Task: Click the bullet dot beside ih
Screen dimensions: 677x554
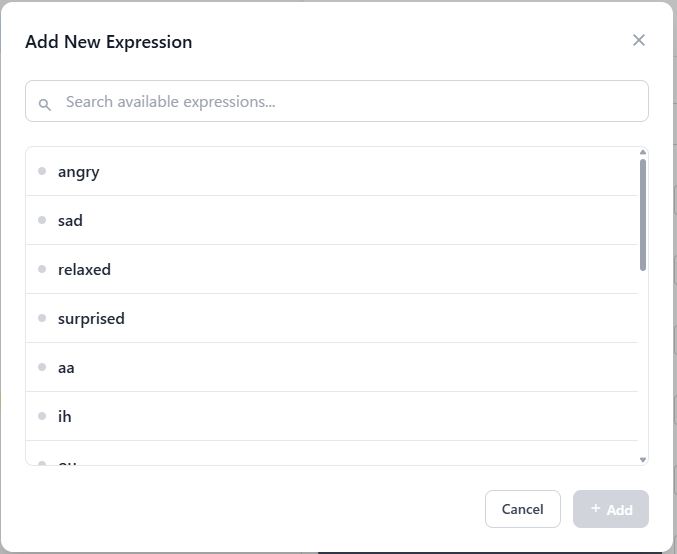Action: click(42, 416)
